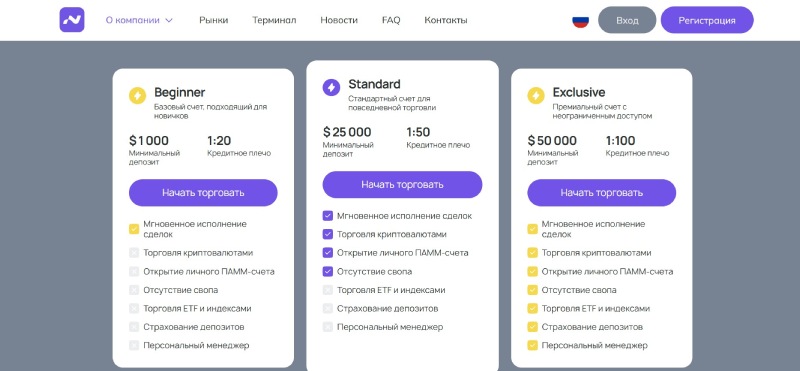Click the Russian flag language icon
Viewport: 800px width, 371px height.
pyautogui.click(x=581, y=20)
